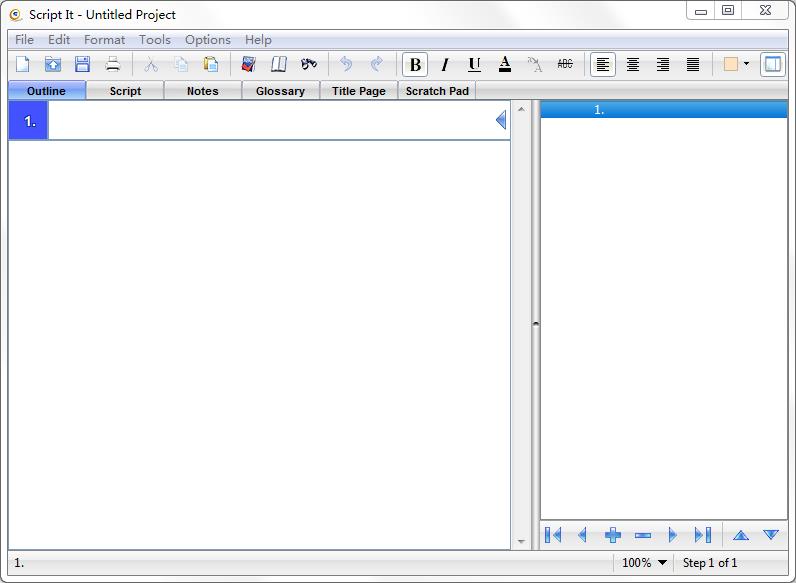
Task: Click the 'Step 1 of 1' status text
Action: (710, 563)
